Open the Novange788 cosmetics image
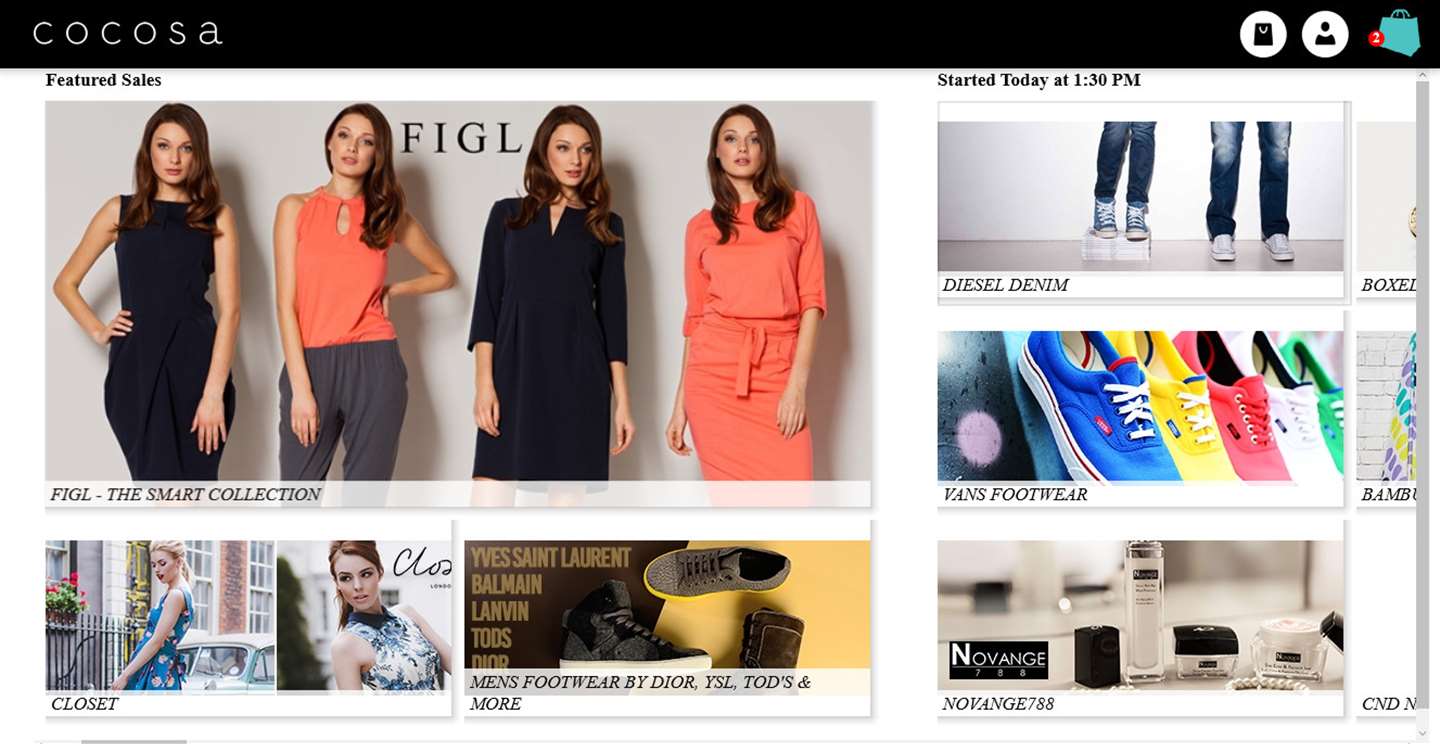 (x=1140, y=616)
